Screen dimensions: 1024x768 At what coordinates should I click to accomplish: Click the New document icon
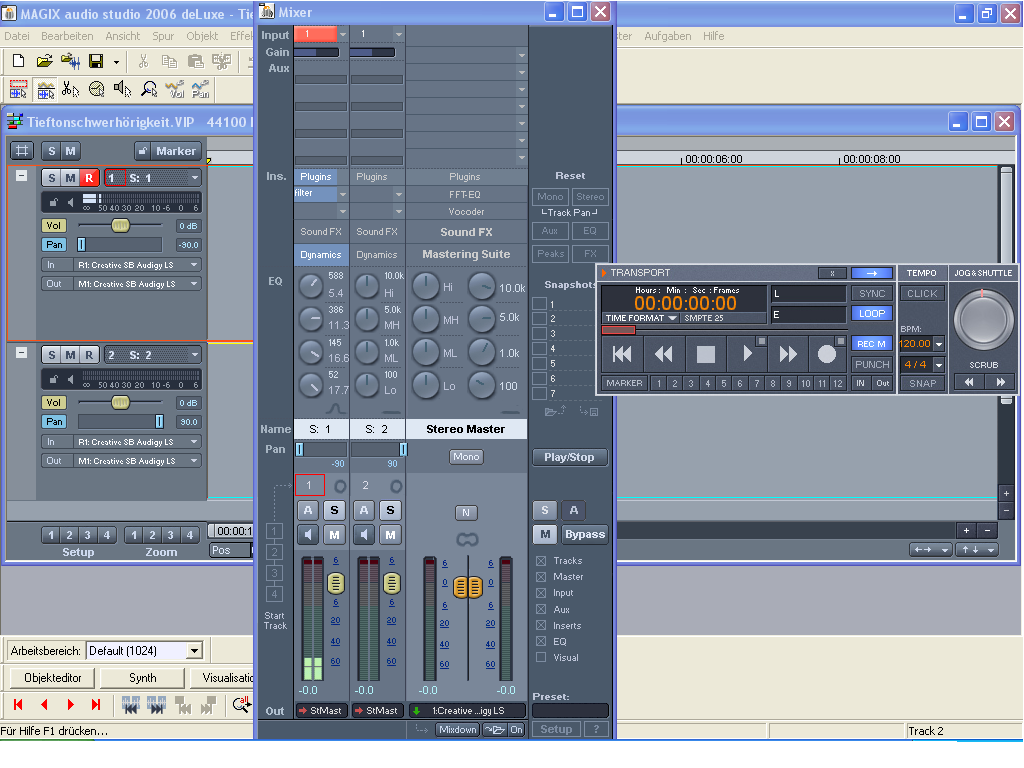(x=18, y=62)
